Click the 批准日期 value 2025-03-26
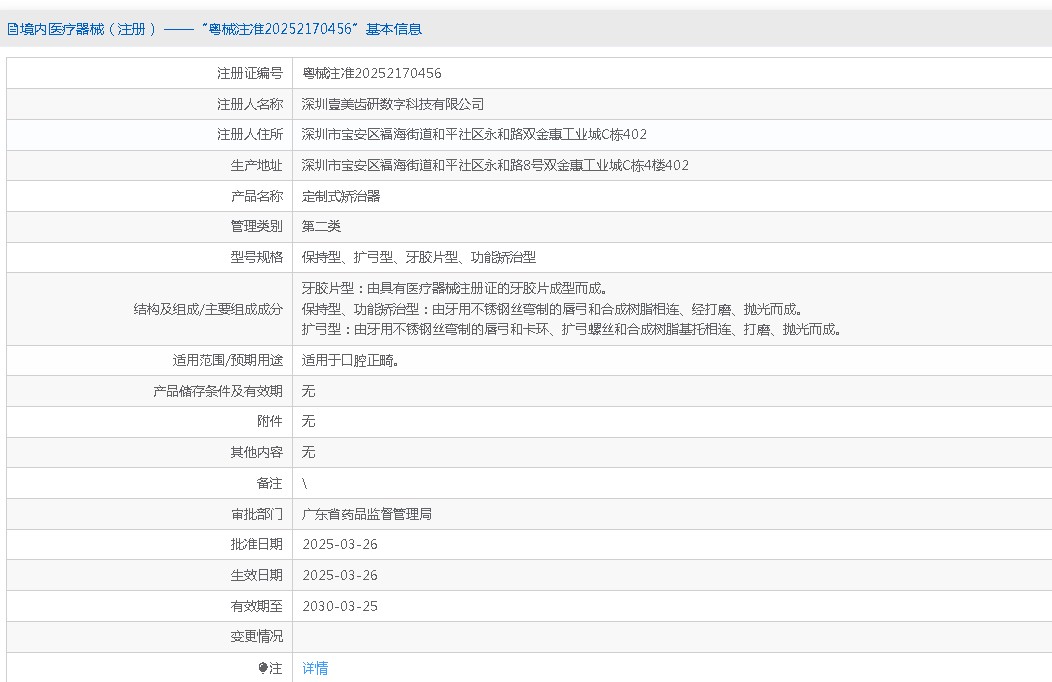The width and height of the screenshot is (1052, 682). [x=340, y=545]
